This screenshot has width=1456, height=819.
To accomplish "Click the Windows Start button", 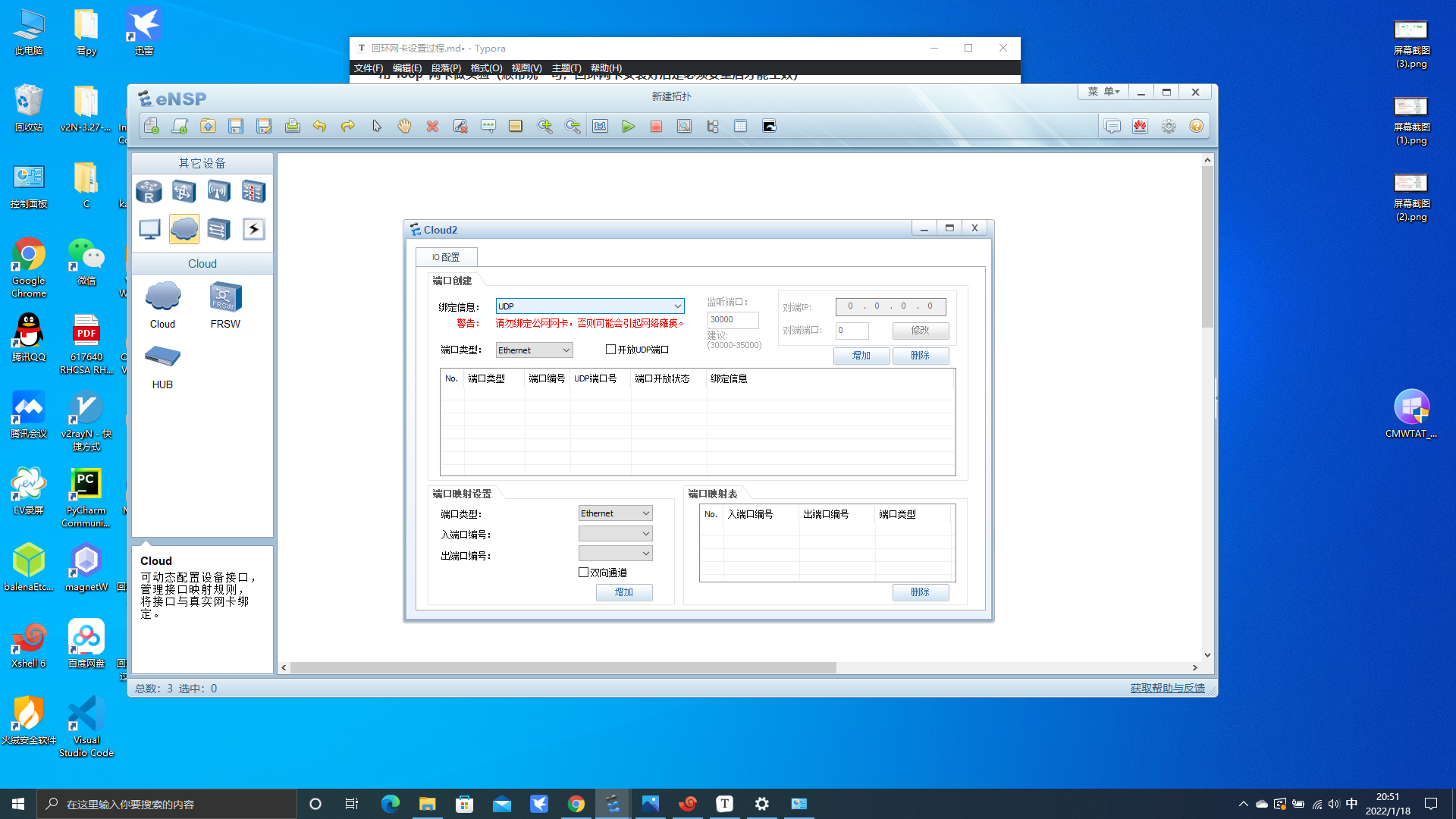I will point(18,804).
